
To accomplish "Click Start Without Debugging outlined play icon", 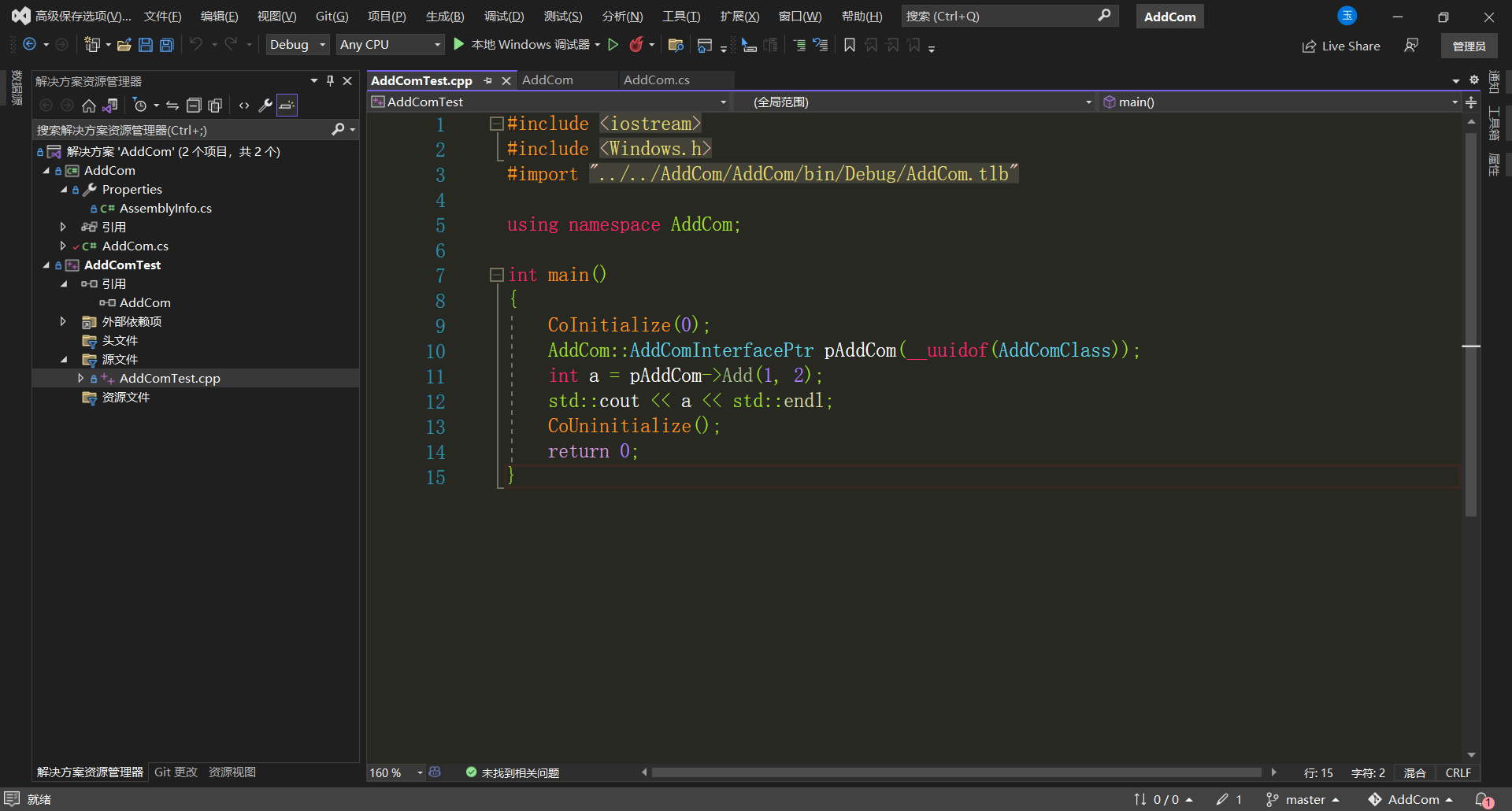I will pyautogui.click(x=613, y=45).
